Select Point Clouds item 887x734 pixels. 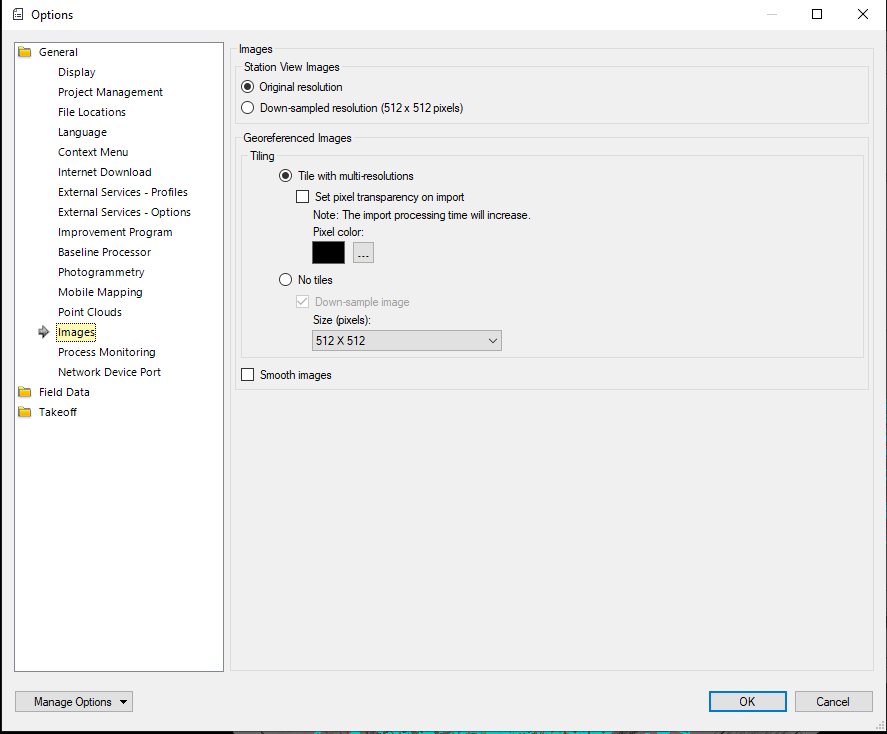[x=90, y=312]
